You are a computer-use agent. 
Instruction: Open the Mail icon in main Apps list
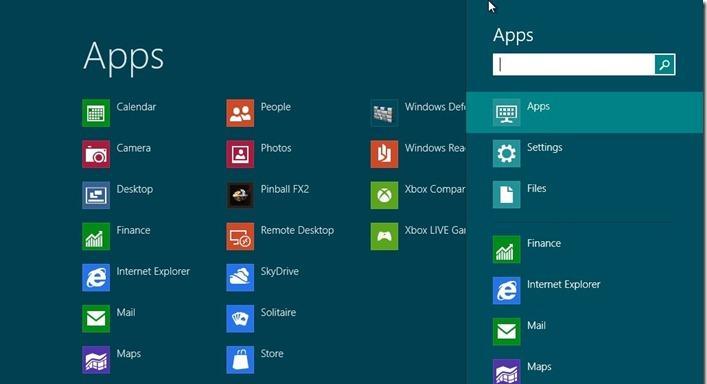(x=96, y=318)
